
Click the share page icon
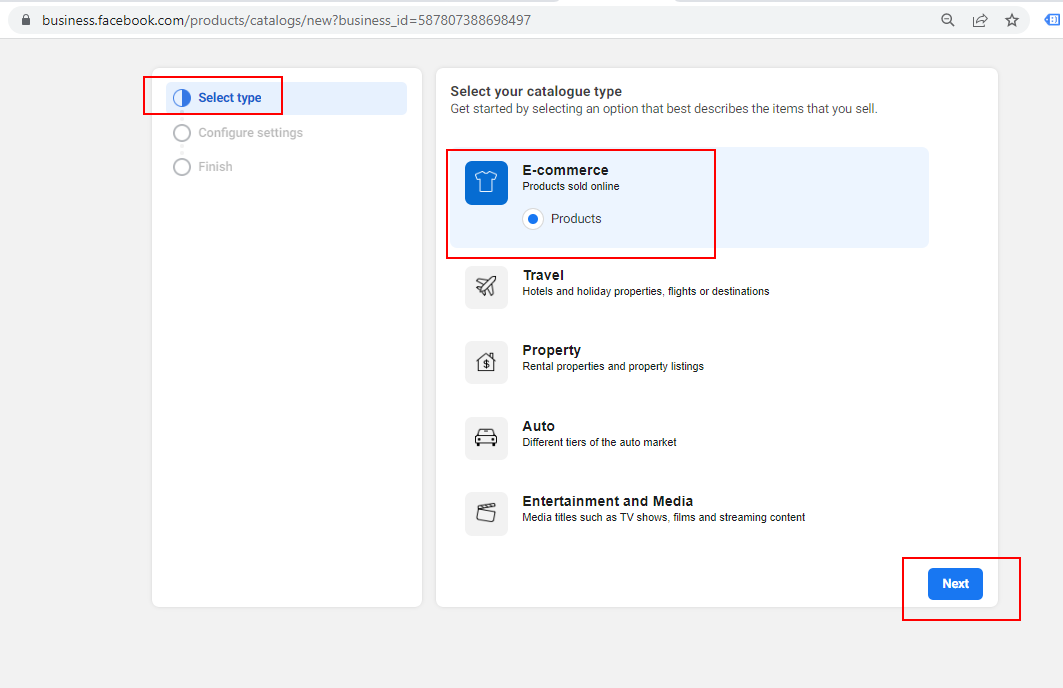pos(980,20)
